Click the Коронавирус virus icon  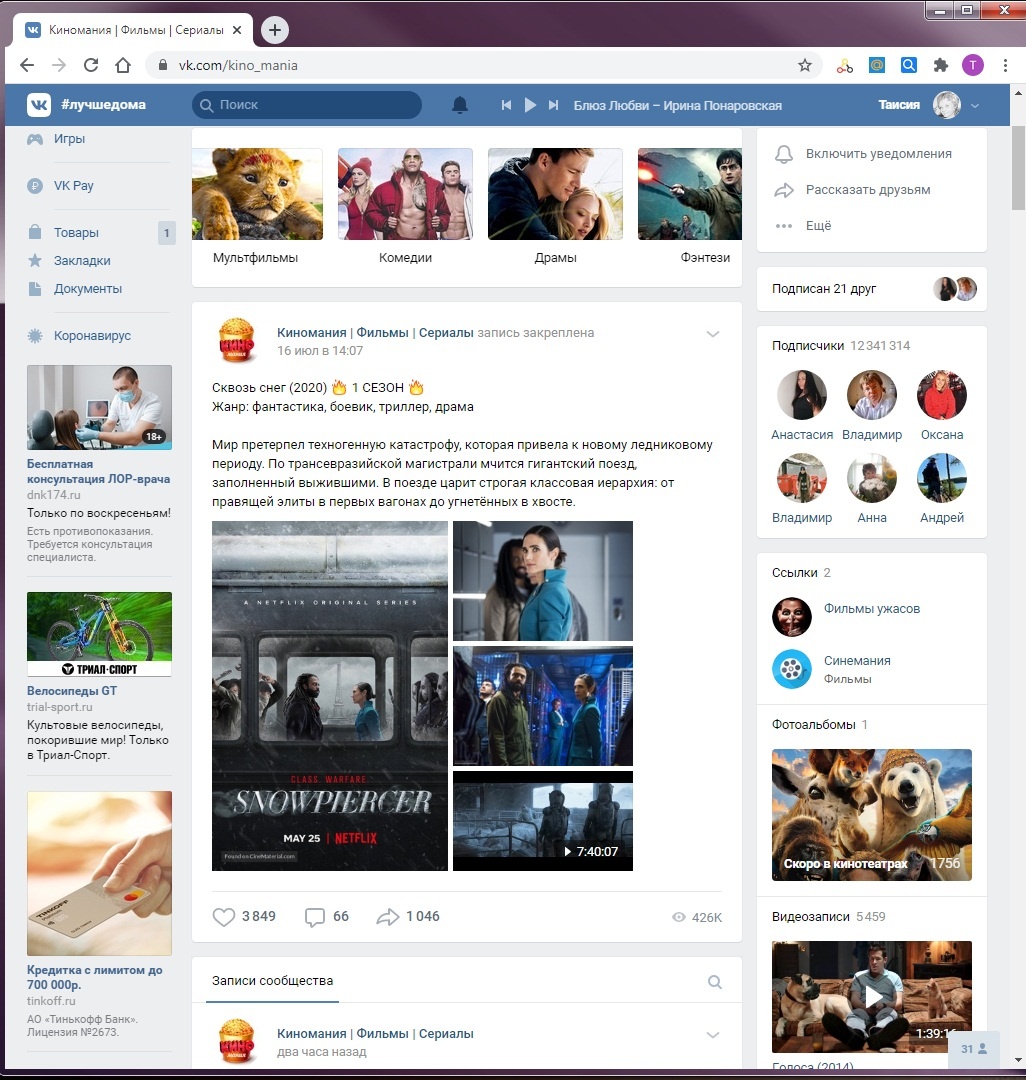[35, 335]
